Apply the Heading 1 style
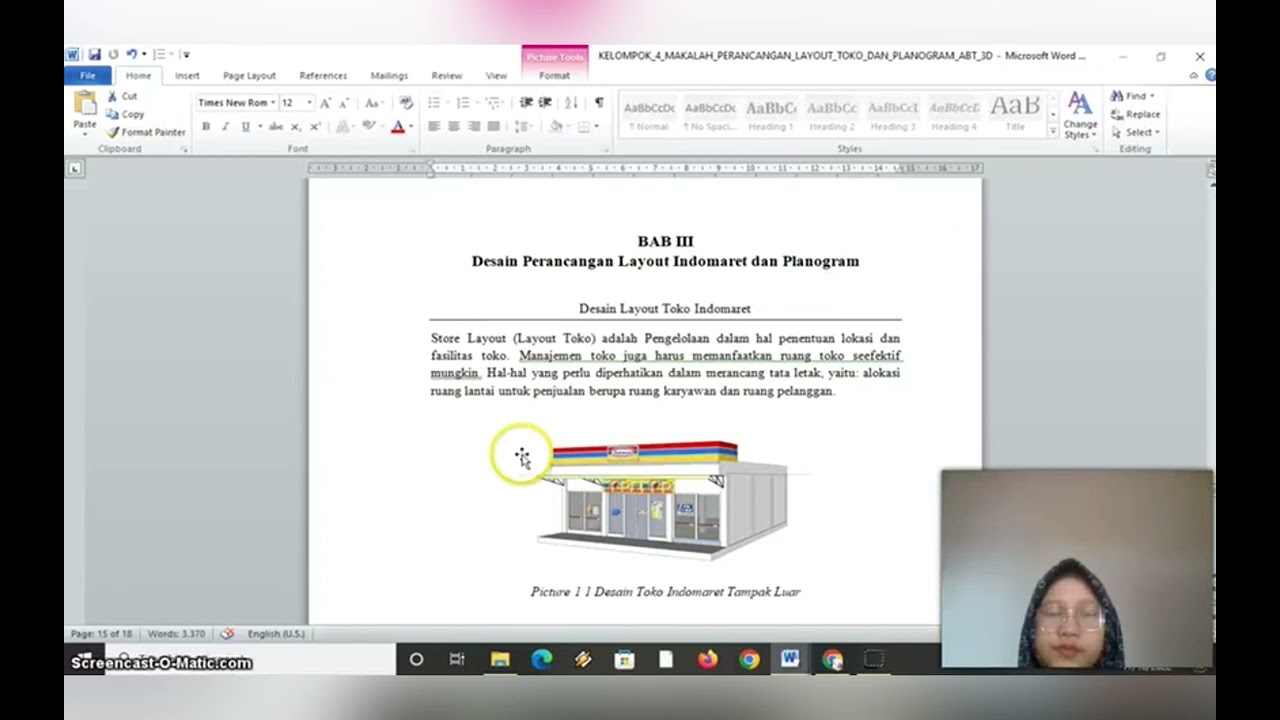 pos(771,116)
